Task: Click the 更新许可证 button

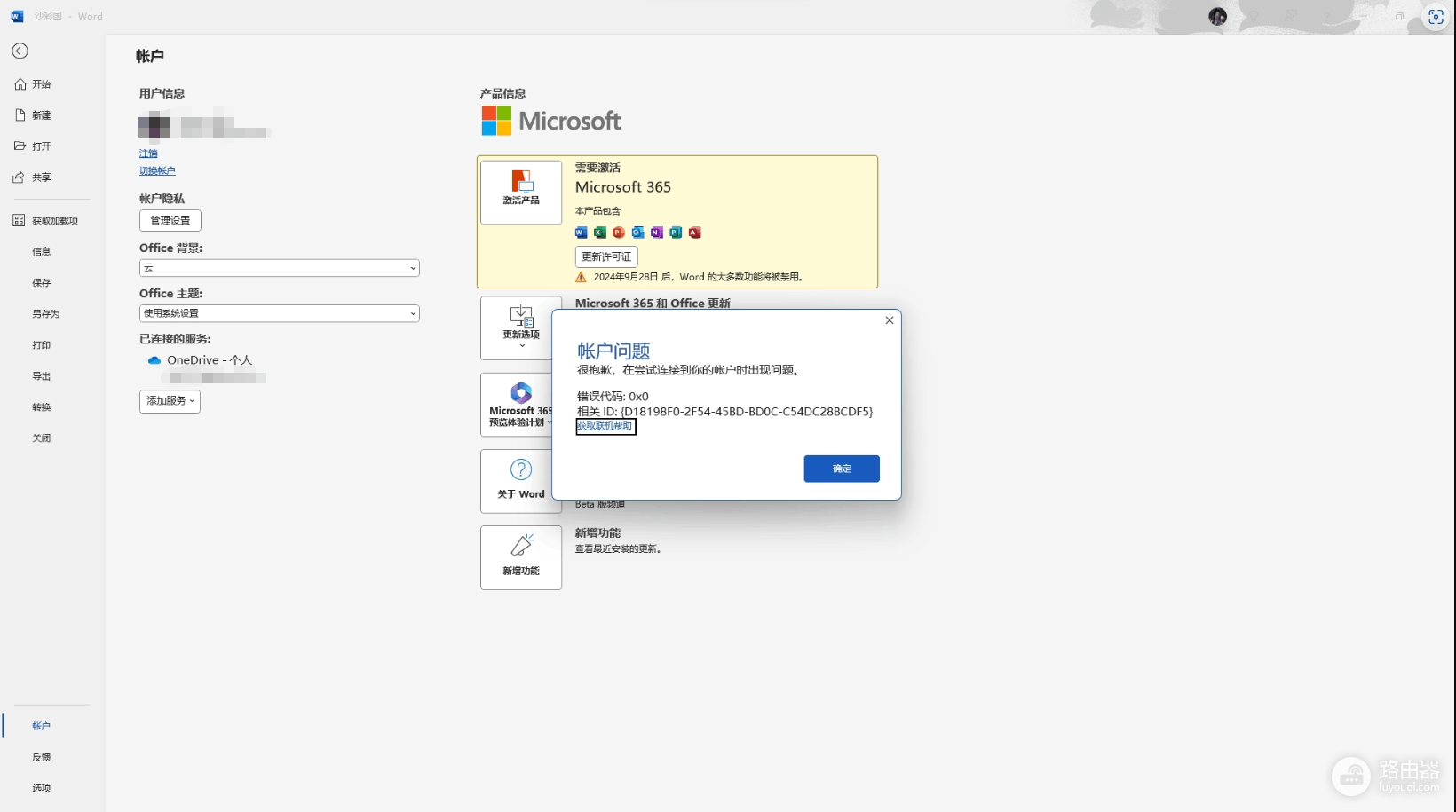Action: [x=606, y=256]
